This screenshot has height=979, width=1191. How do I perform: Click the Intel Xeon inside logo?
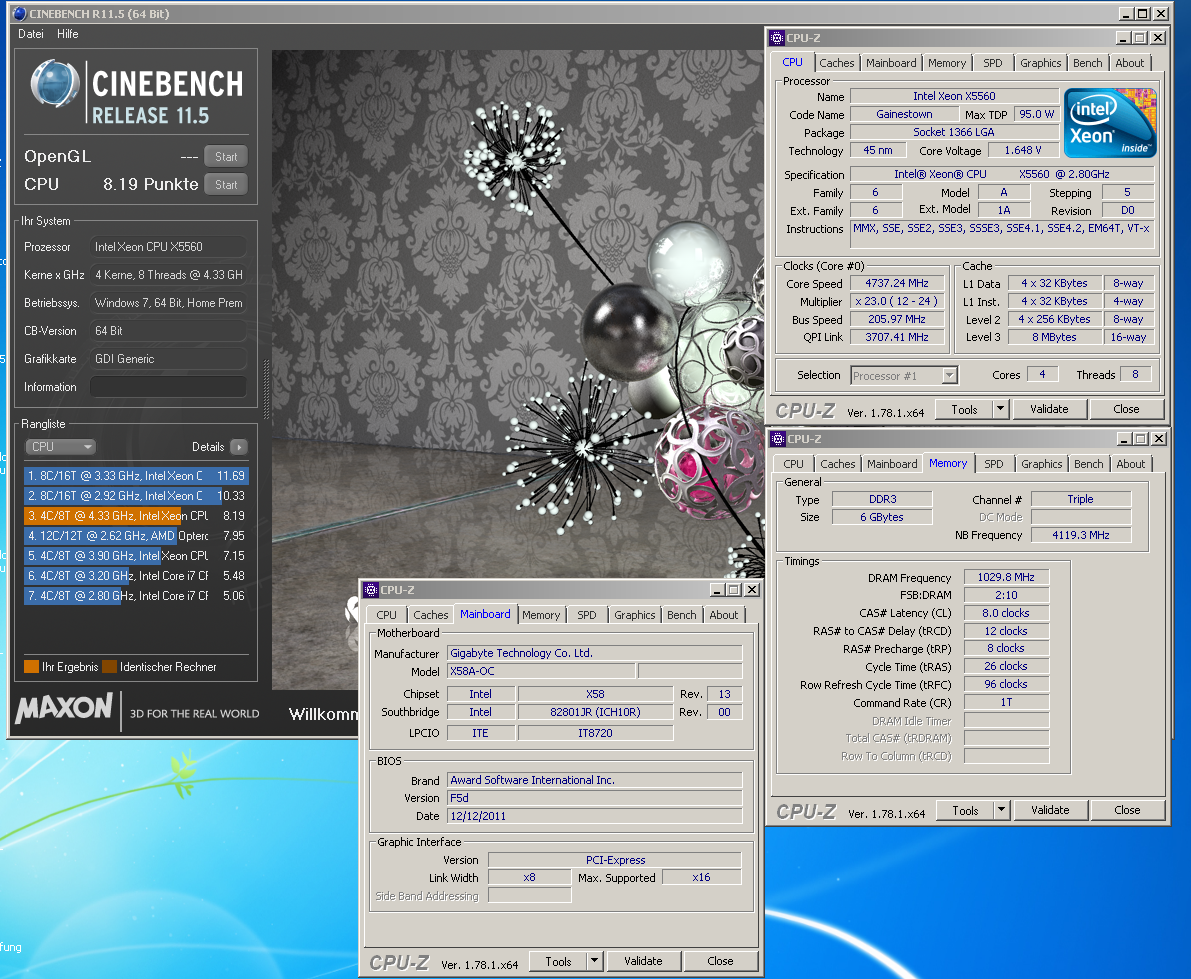[1110, 123]
